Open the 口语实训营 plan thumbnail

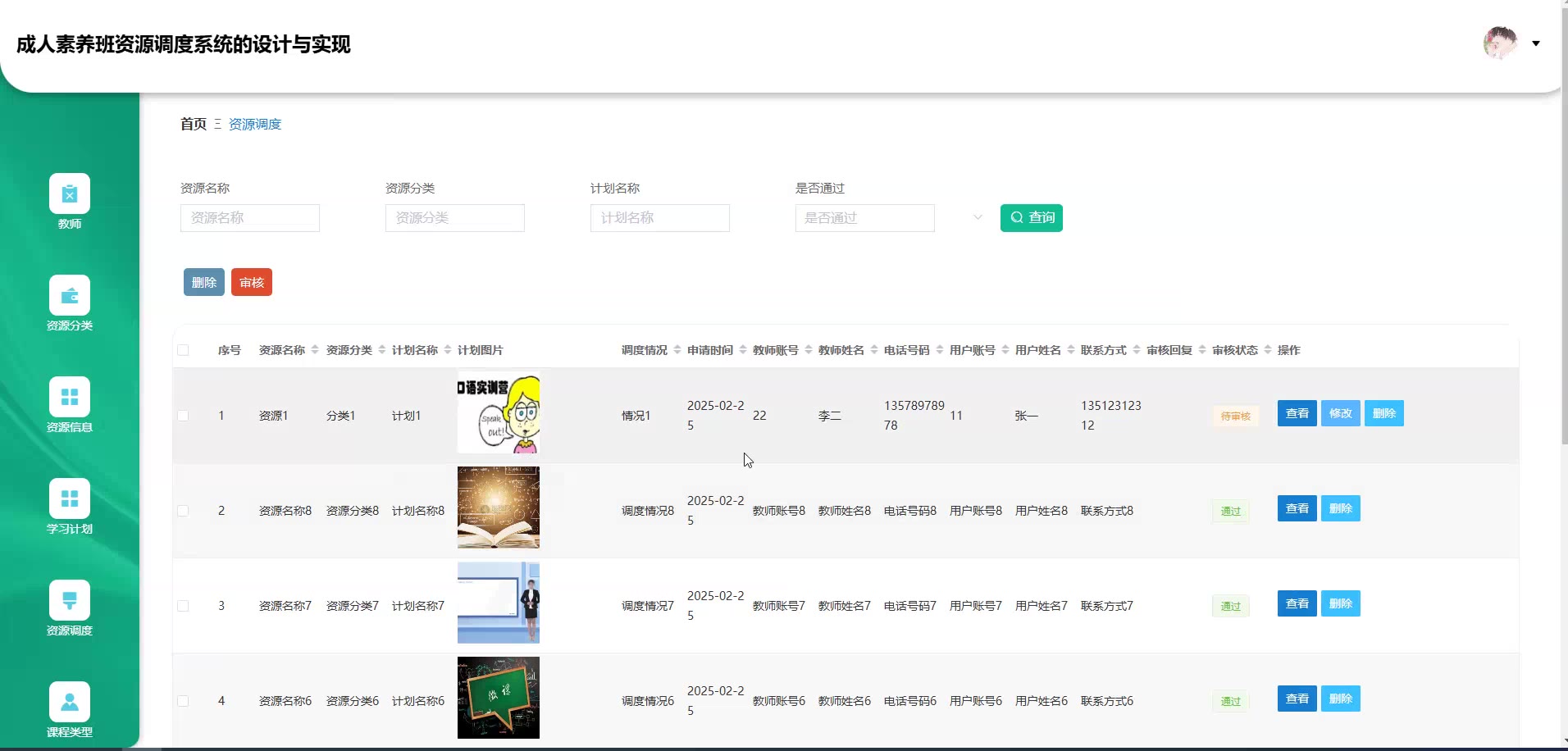[499, 412]
